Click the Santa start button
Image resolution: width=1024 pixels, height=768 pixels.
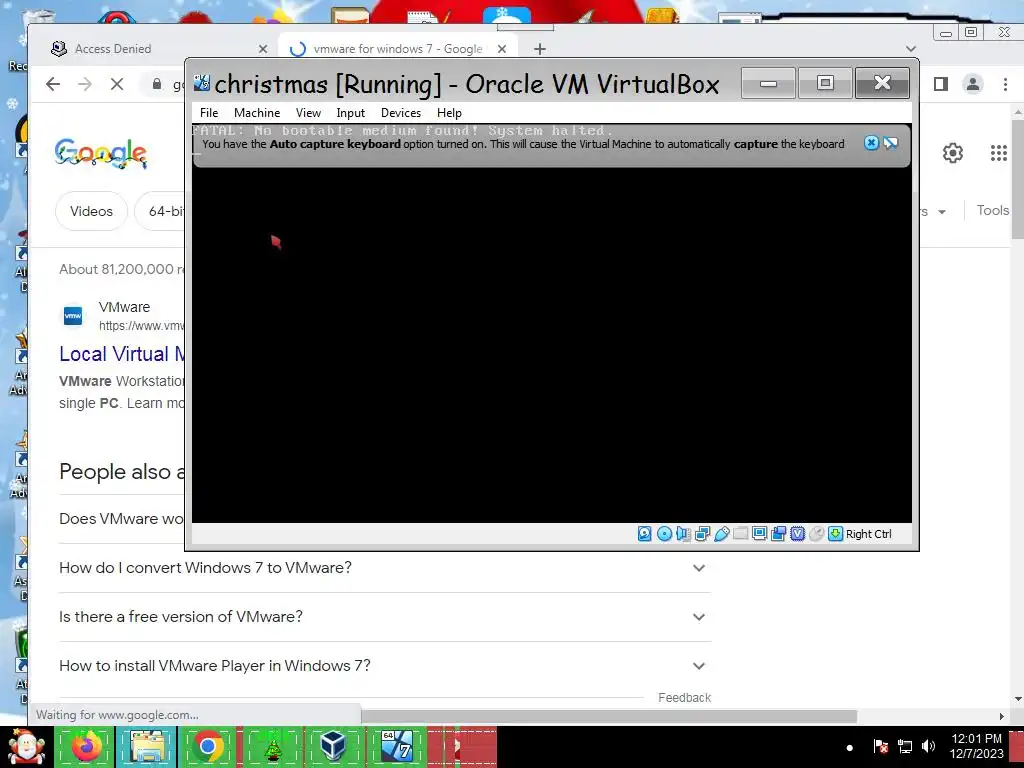(x=26, y=747)
